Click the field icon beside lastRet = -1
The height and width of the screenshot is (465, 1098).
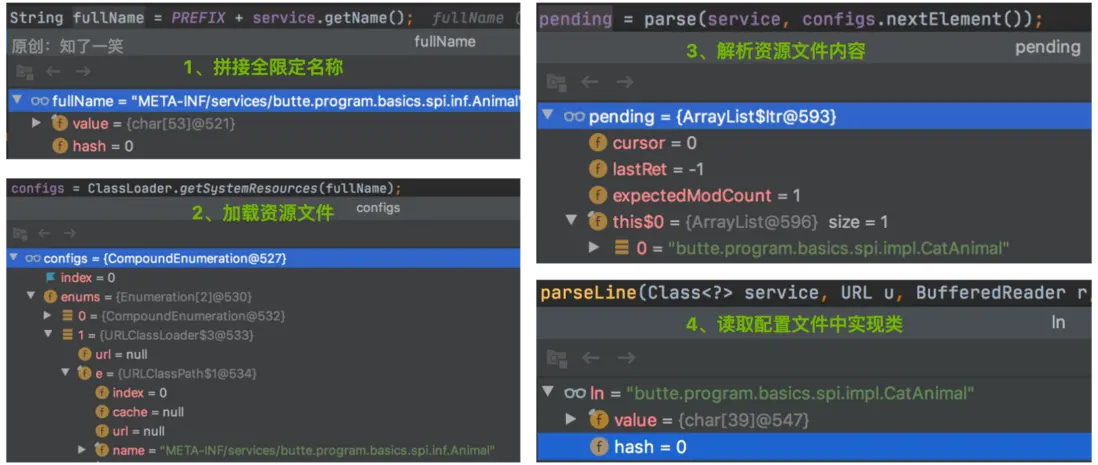tap(597, 169)
